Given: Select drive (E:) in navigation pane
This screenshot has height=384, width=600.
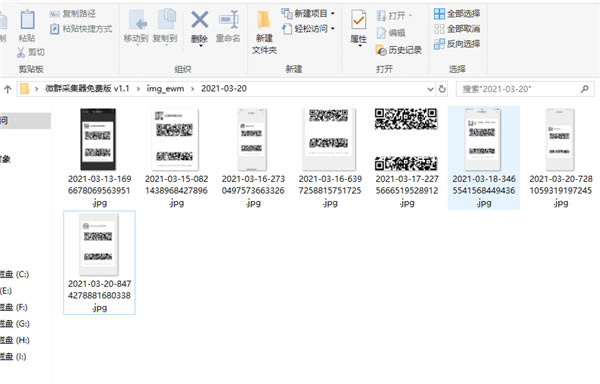Looking at the screenshot, I should point(6,291).
